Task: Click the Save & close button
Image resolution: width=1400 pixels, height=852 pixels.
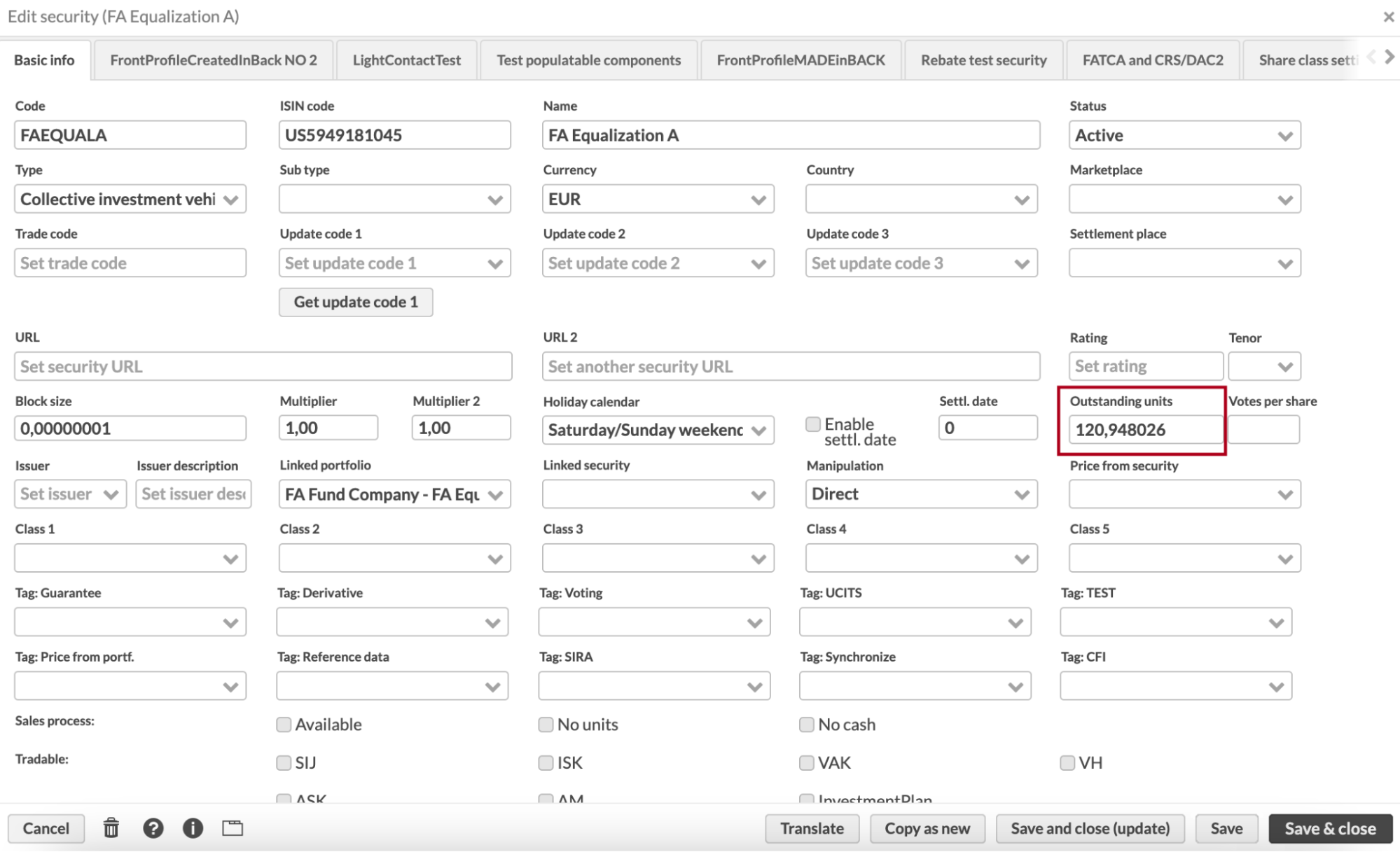Action: coord(1330,828)
